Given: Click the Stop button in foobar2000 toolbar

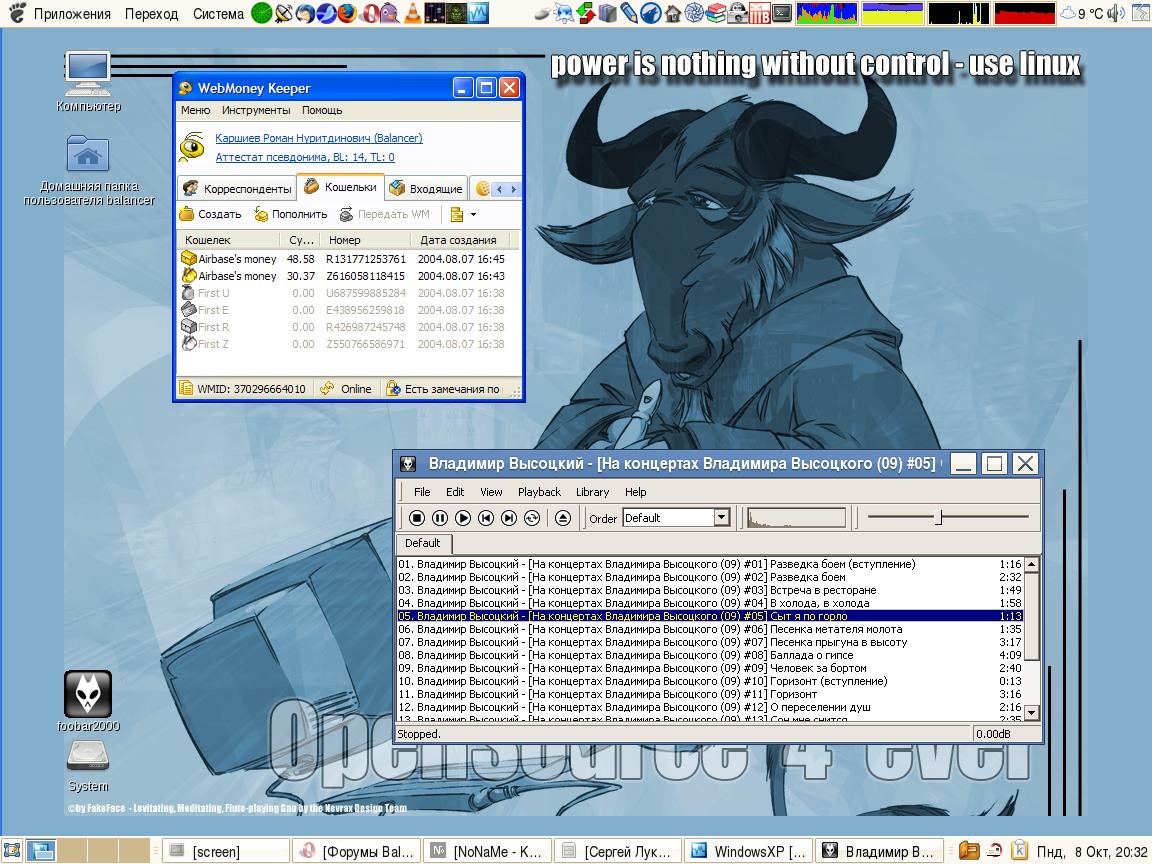Looking at the screenshot, I should (x=417, y=518).
